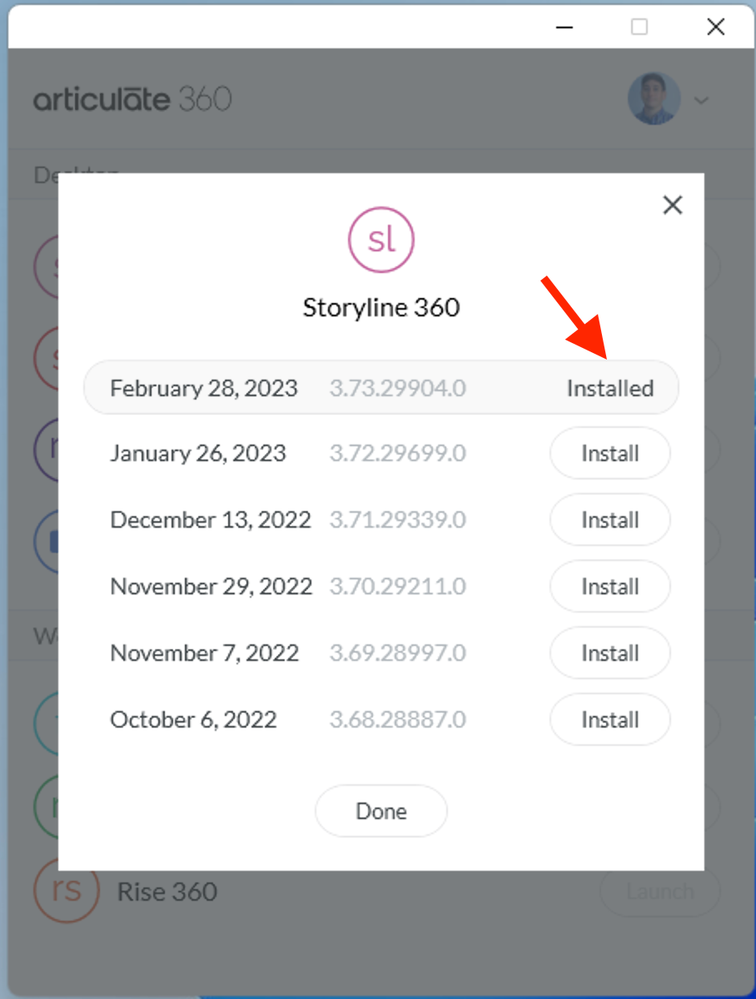756x999 pixels.
Task: Close the Storyline 360 version dialog
Action: pyautogui.click(x=673, y=205)
